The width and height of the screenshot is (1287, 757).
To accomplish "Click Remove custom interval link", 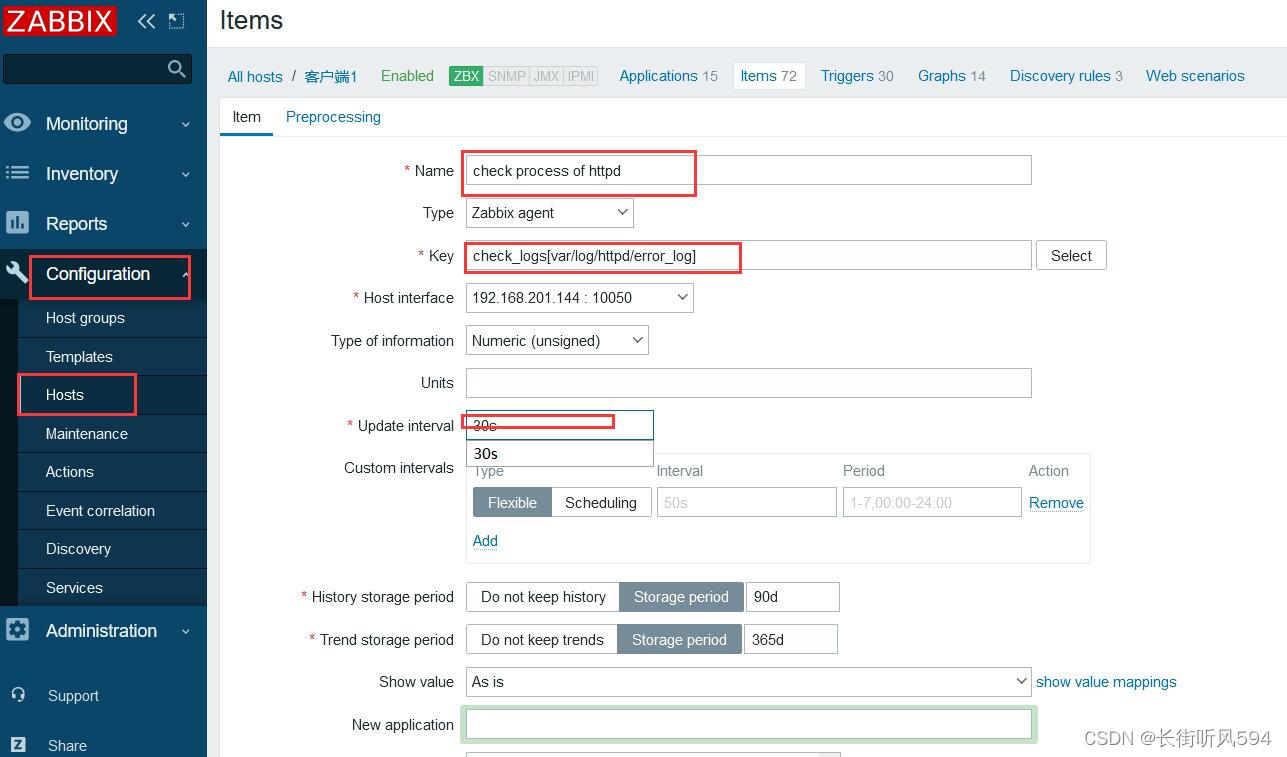I will point(1056,502).
